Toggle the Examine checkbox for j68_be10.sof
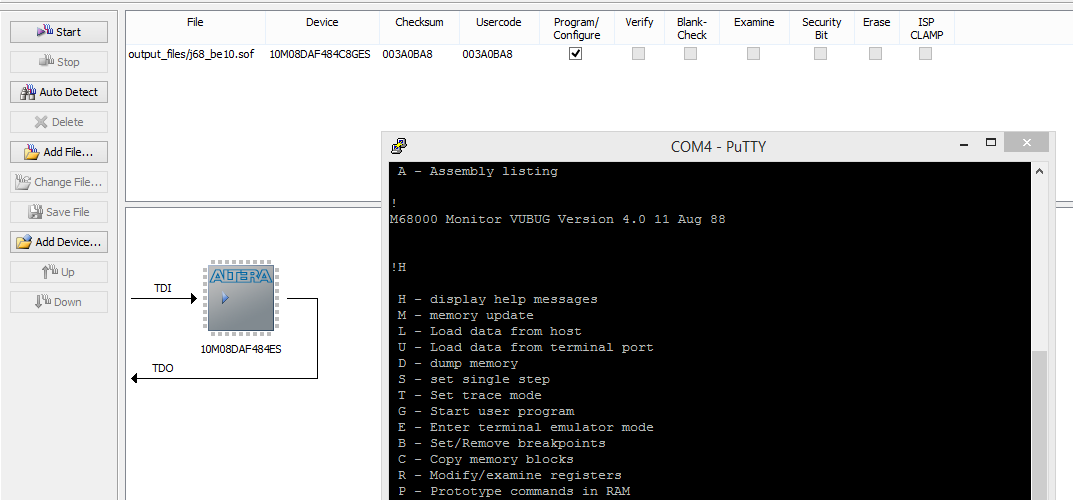 pyautogui.click(x=753, y=53)
